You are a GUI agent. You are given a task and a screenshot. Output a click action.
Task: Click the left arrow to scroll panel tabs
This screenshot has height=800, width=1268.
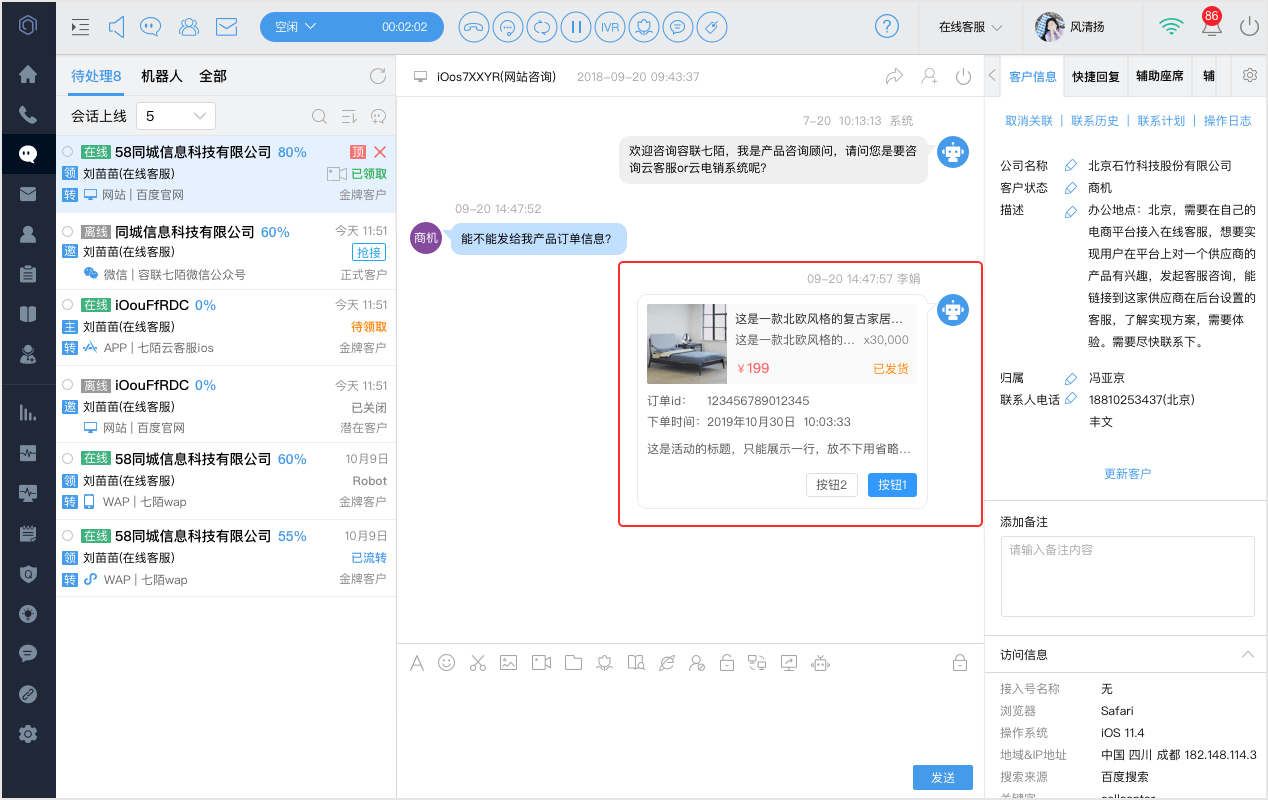(x=992, y=76)
